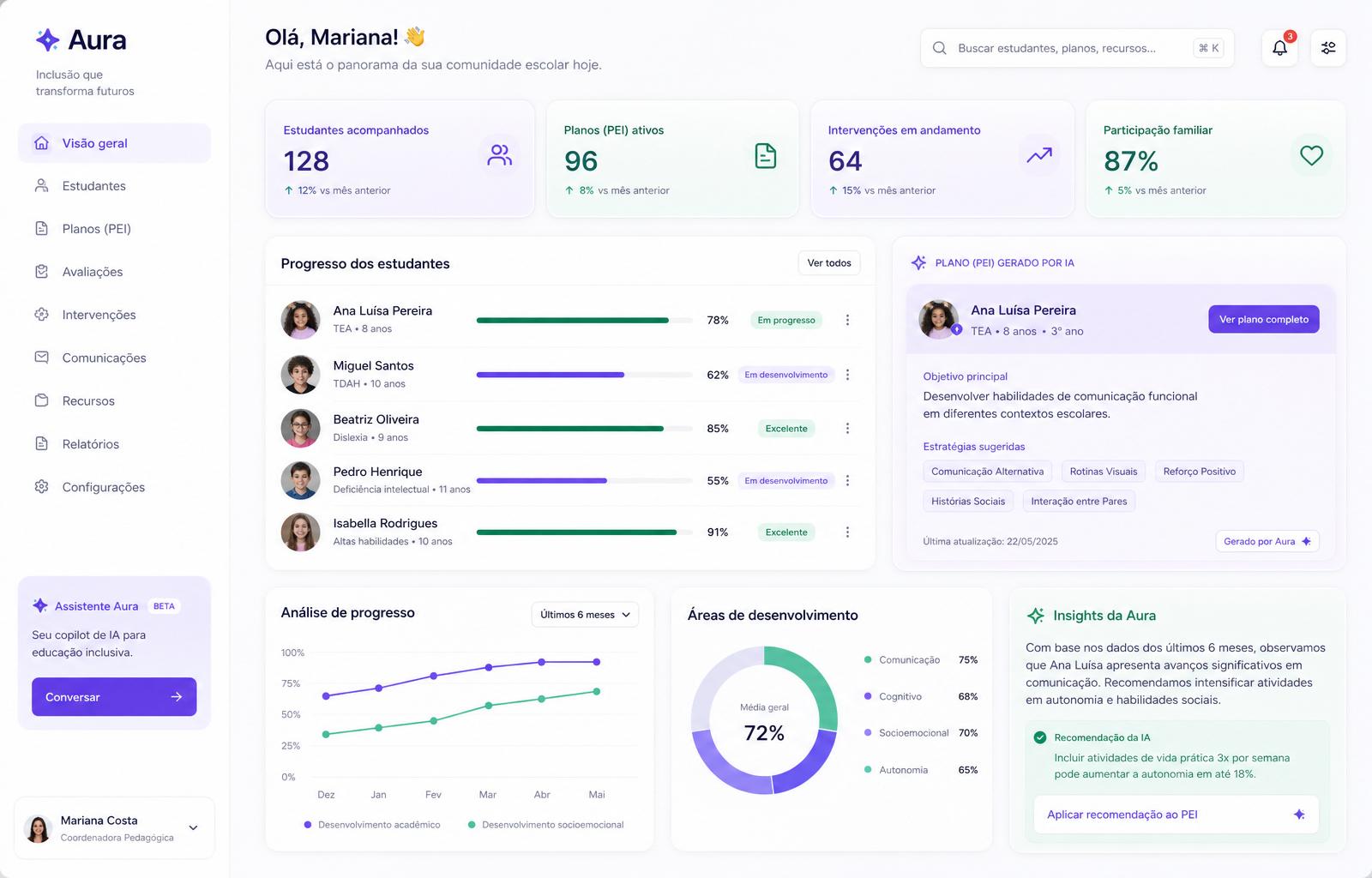
Task: Click Aplicar recomendação ao PEI
Action: (1176, 814)
